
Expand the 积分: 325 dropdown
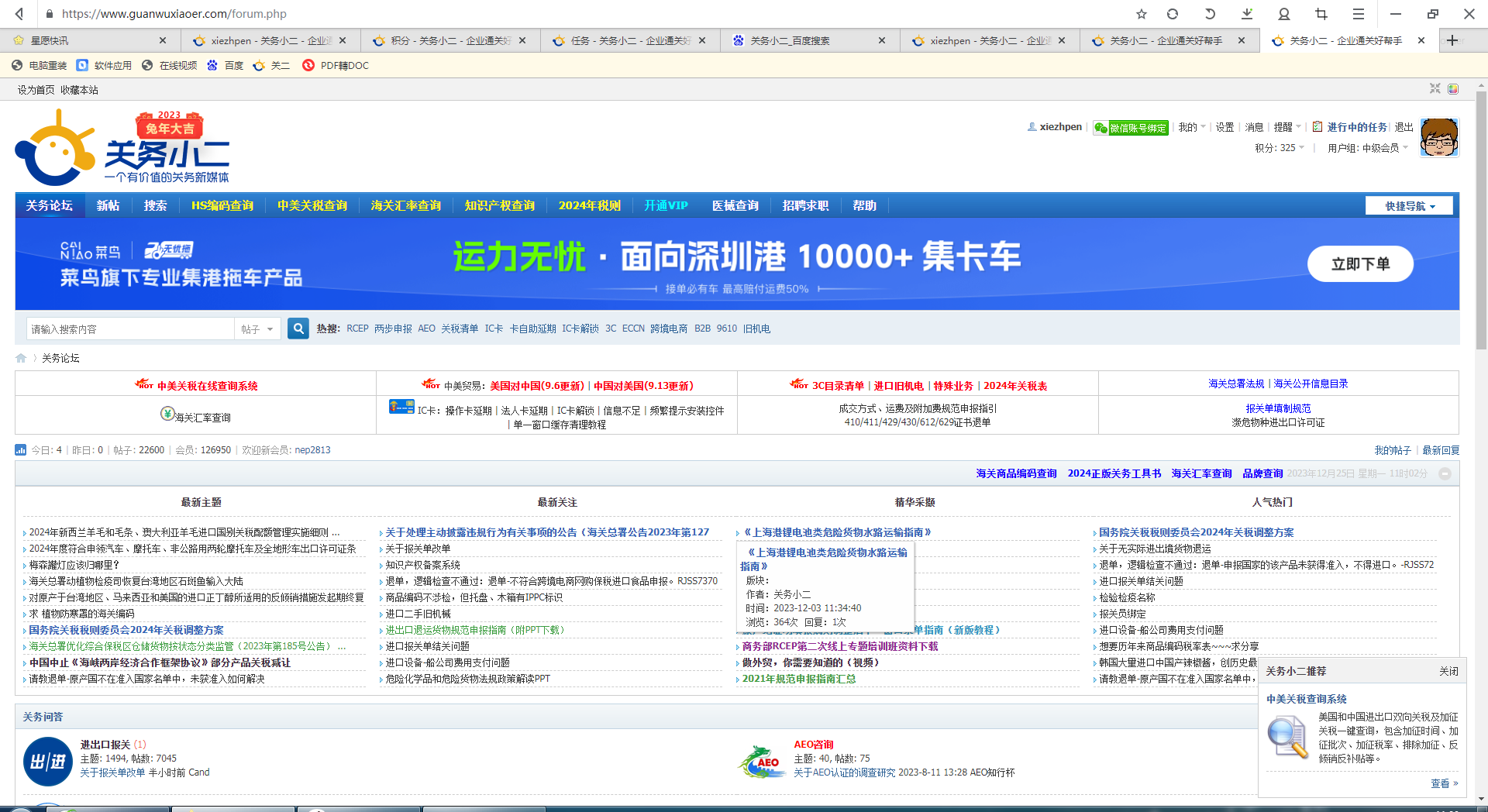coord(1280,148)
